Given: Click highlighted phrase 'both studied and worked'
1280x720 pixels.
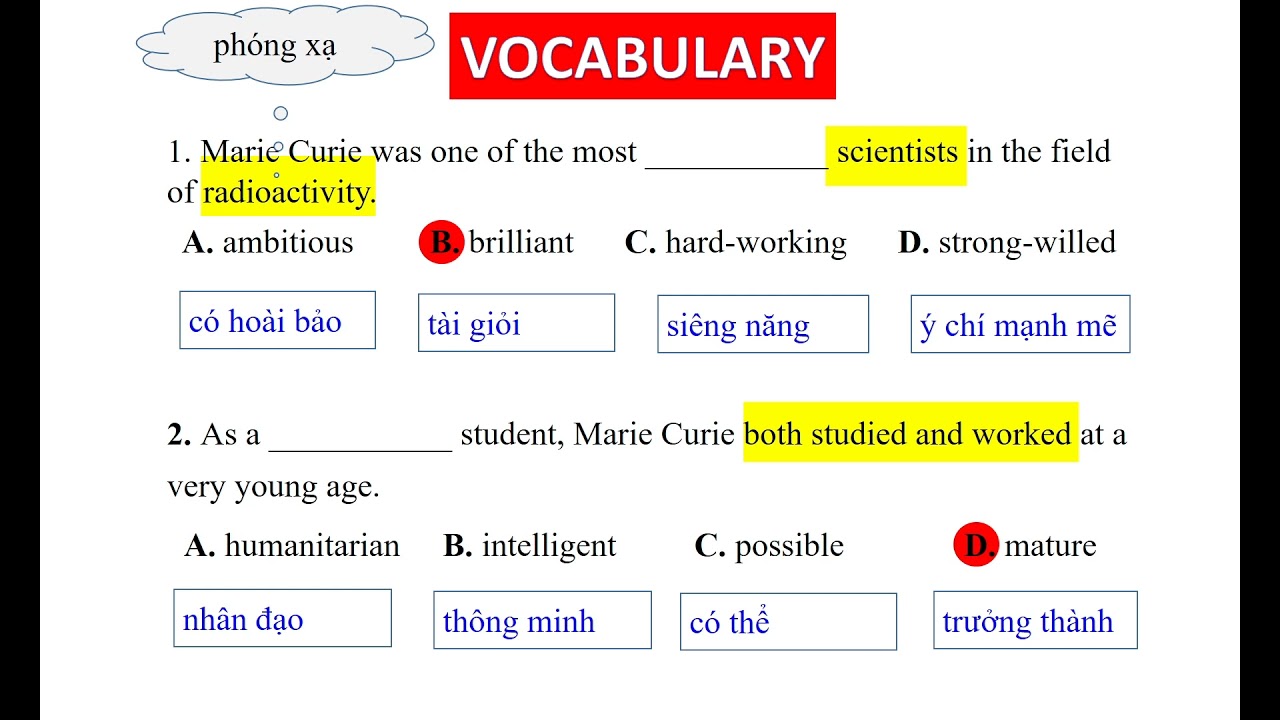Looking at the screenshot, I should click(x=910, y=433).
